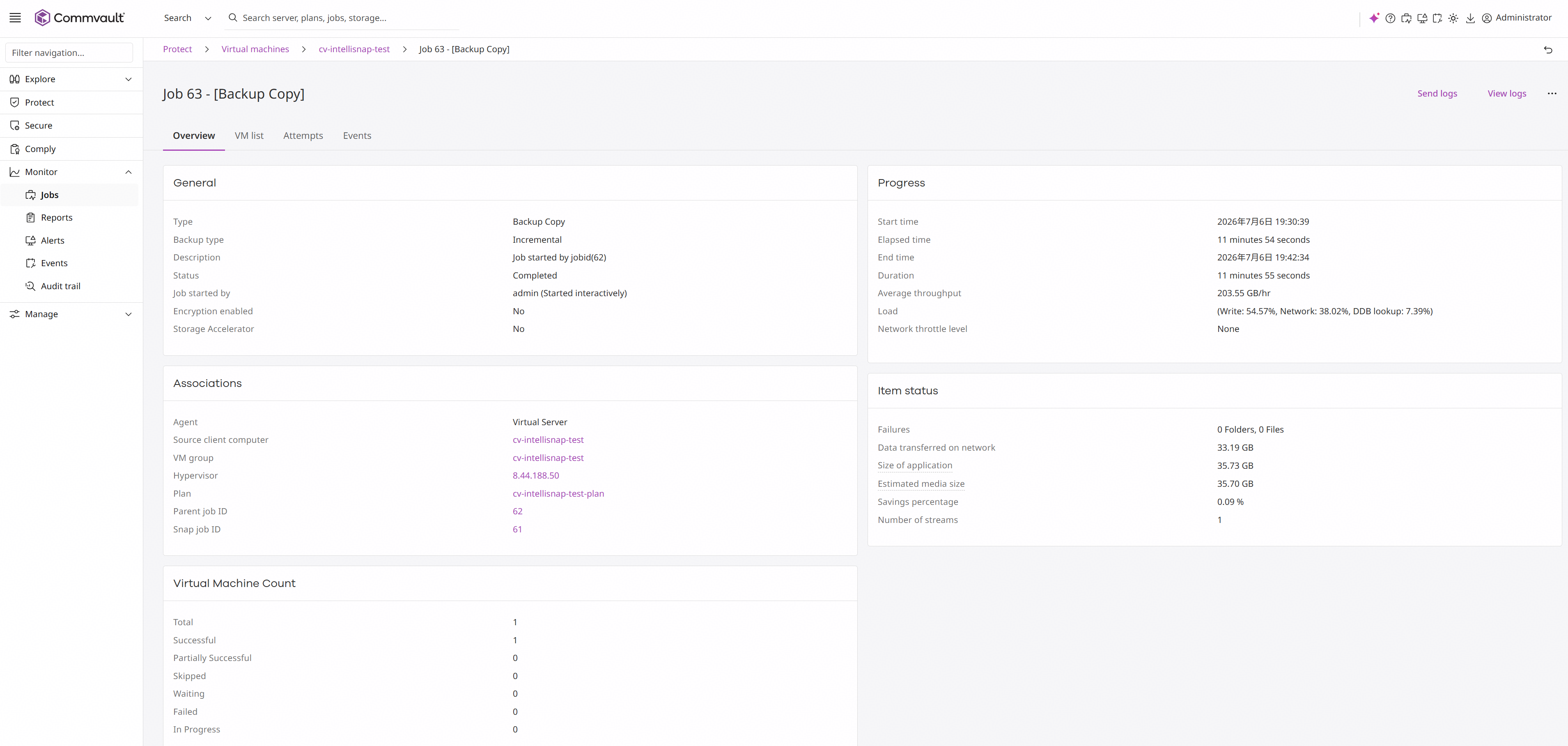Image resolution: width=1568 pixels, height=746 pixels.
Task: Click the Jobs briefcase icon in sidebar
Action: point(30,195)
